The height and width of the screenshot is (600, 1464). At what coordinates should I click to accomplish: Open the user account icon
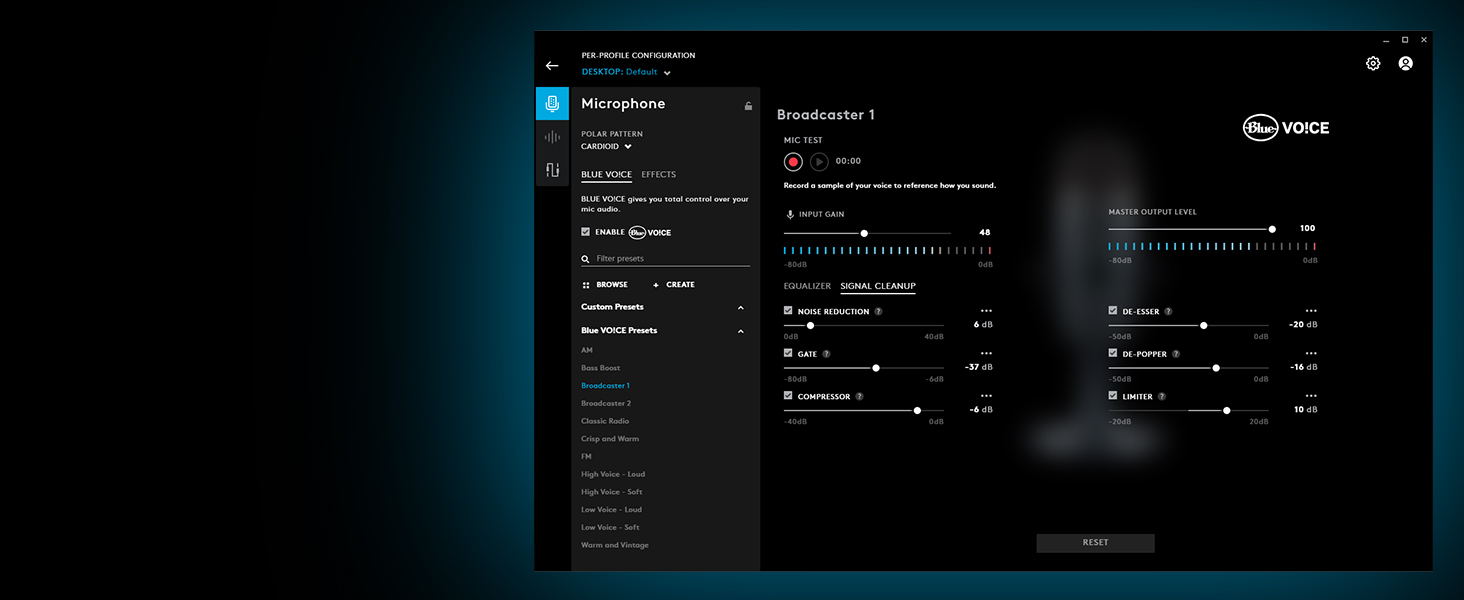(x=1405, y=64)
